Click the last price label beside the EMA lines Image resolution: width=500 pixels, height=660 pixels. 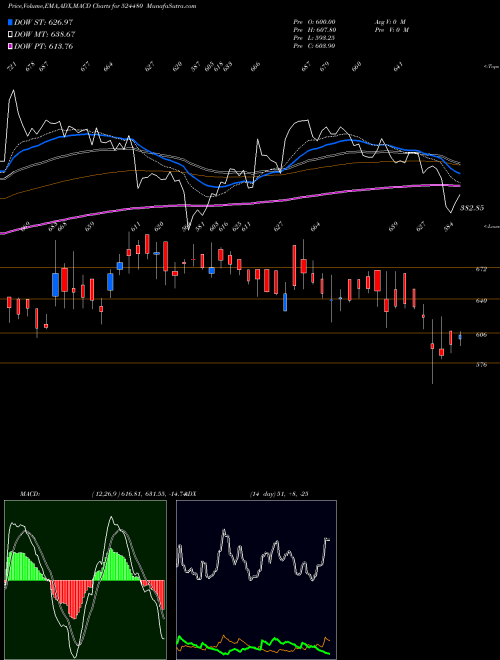472,208
